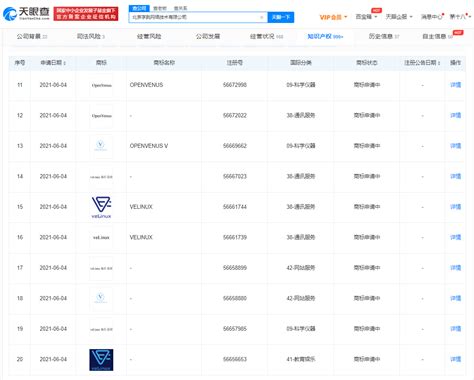This screenshot has height=380, width=474.
Task: Click the red official credit agency banner
Action: point(86,14)
